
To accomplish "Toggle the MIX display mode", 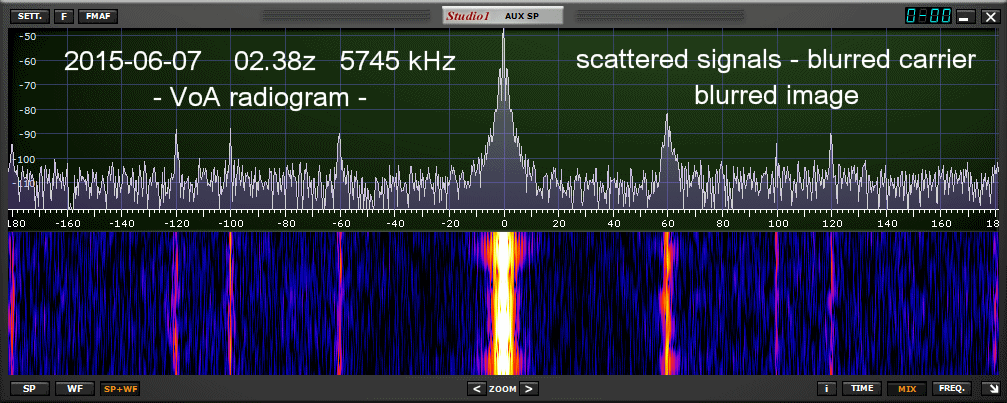I will tap(906, 388).
